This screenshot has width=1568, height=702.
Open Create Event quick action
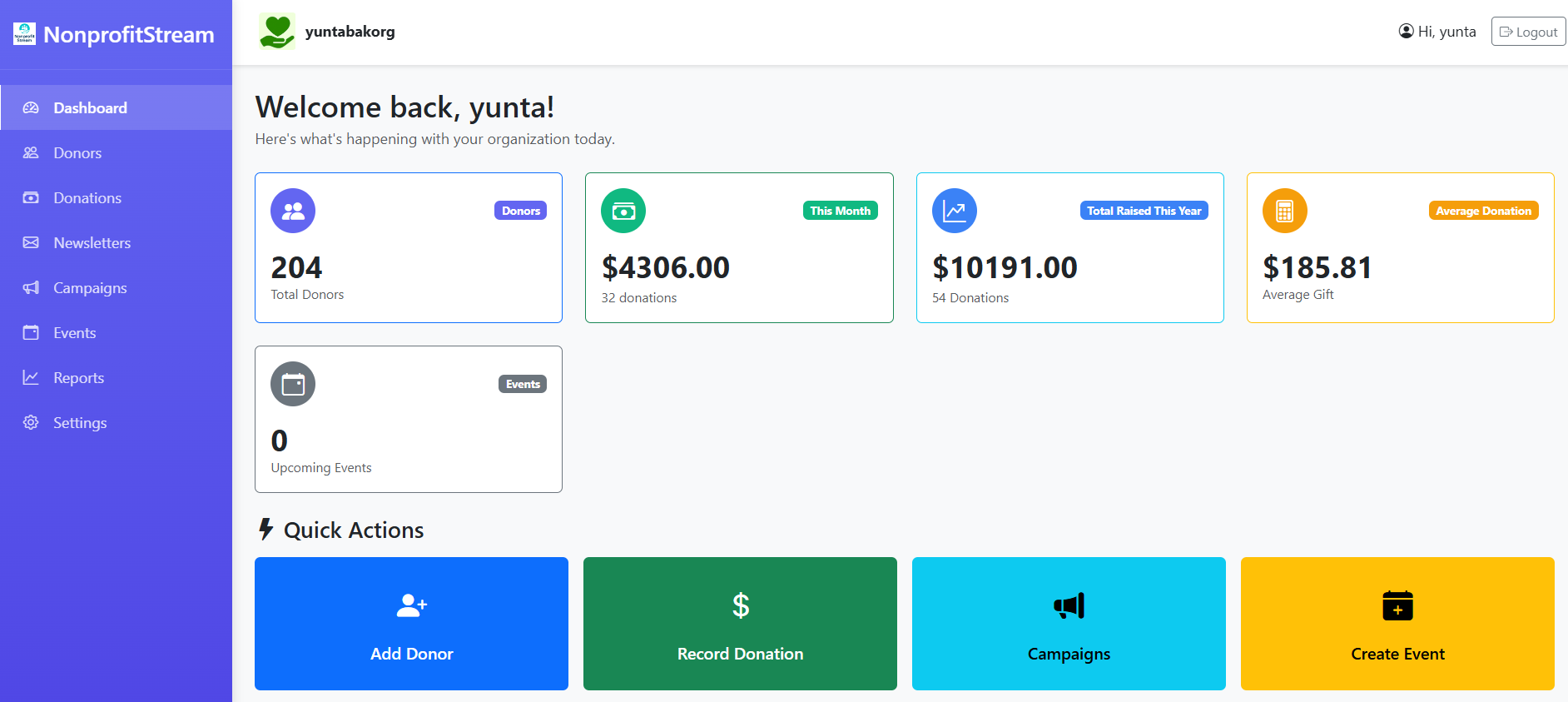tap(1397, 624)
